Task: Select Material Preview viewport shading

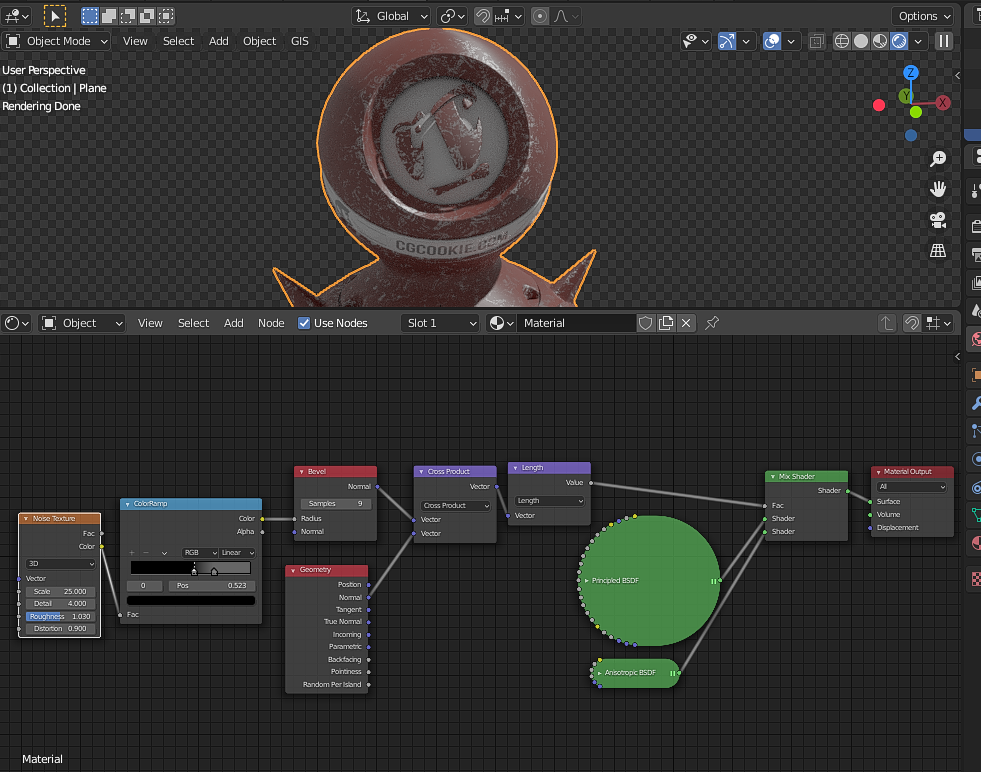Action: coord(880,41)
